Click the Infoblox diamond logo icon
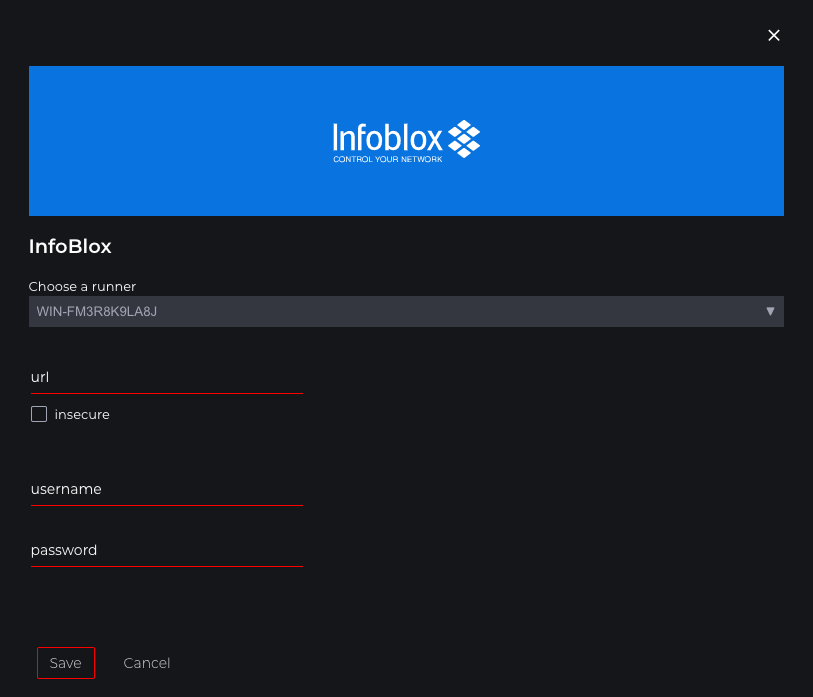This screenshot has width=813, height=697. point(463,133)
